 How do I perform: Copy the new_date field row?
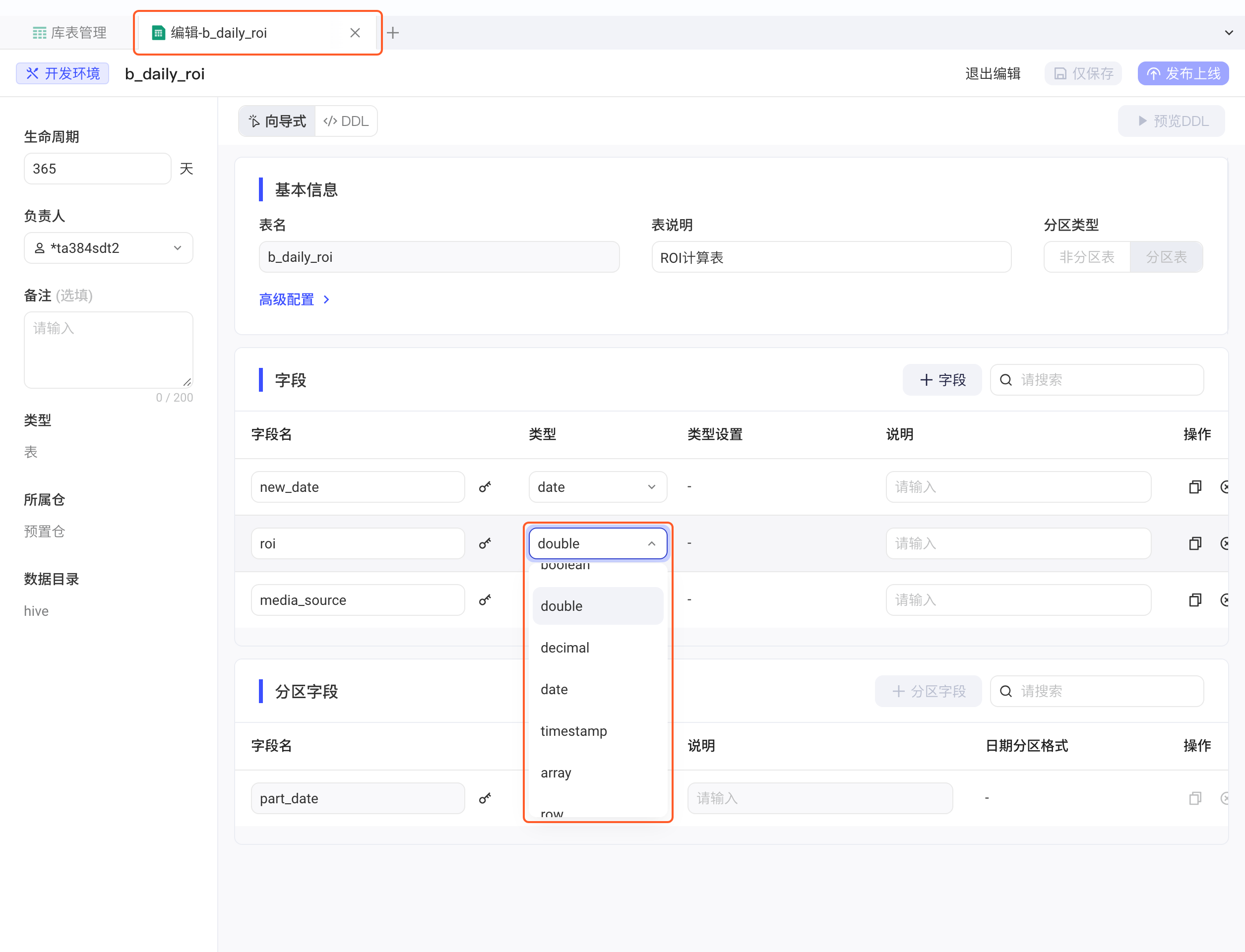point(1195,487)
